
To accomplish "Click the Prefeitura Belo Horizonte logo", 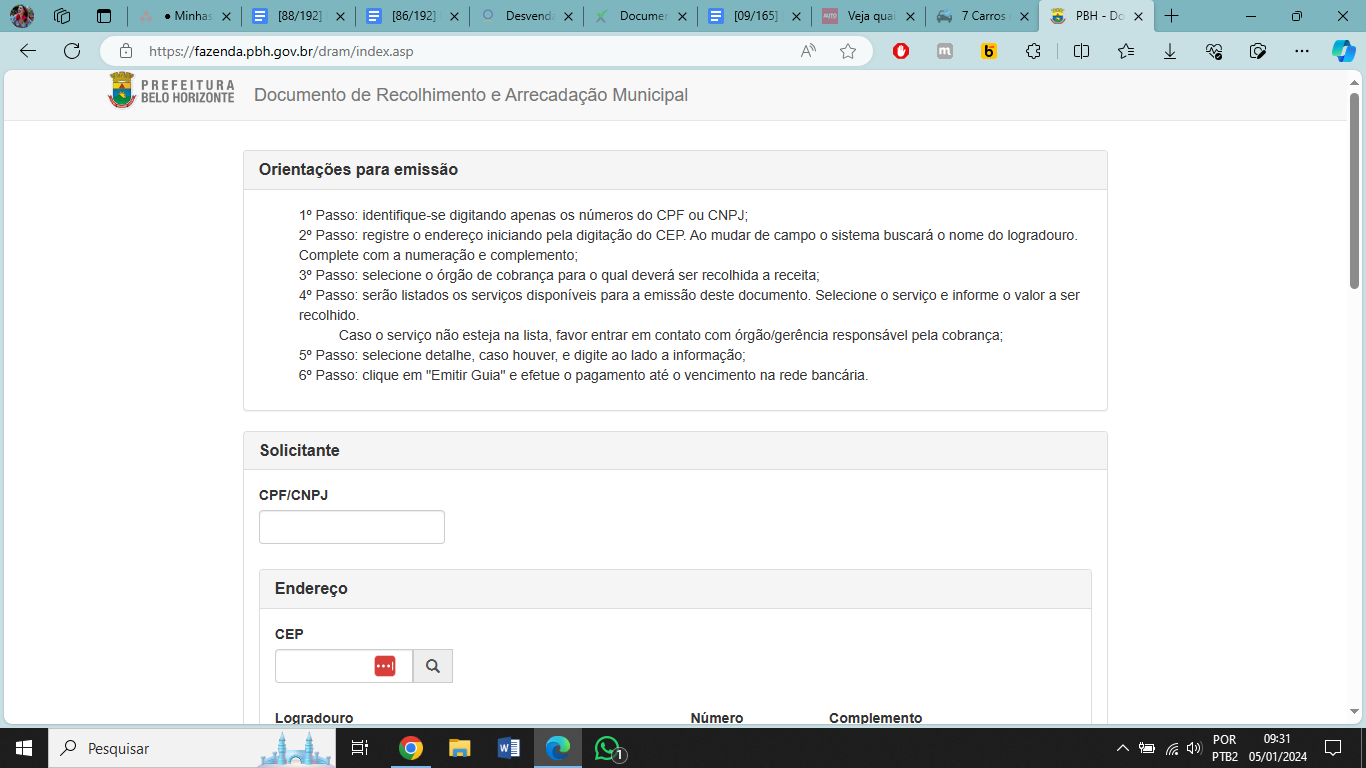I will click(171, 91).
